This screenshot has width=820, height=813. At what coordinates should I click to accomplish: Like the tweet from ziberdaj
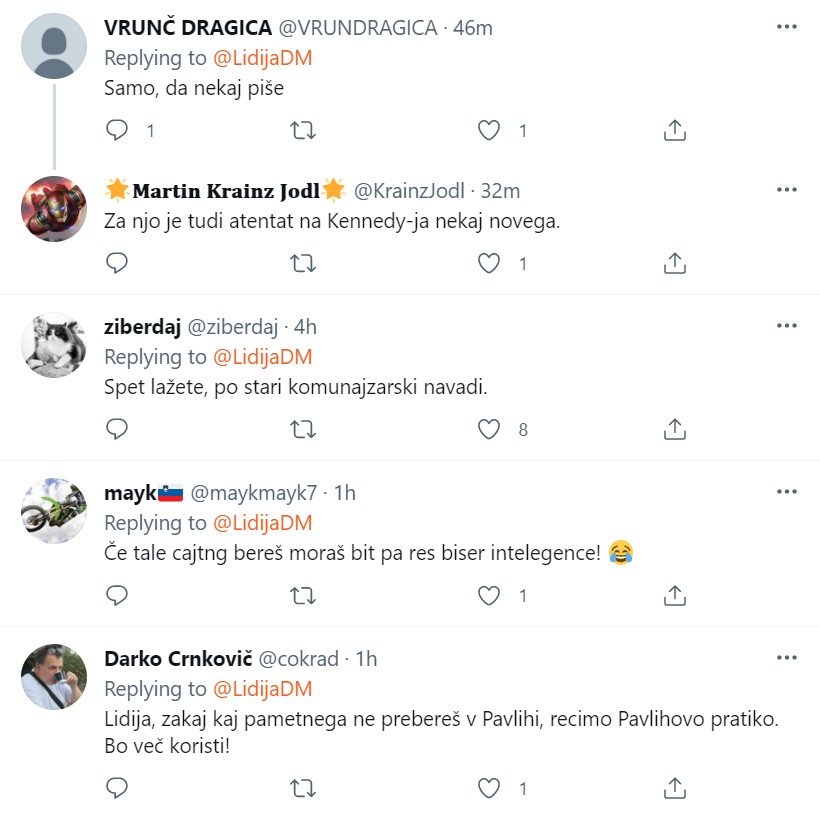[x=488, y=429]
